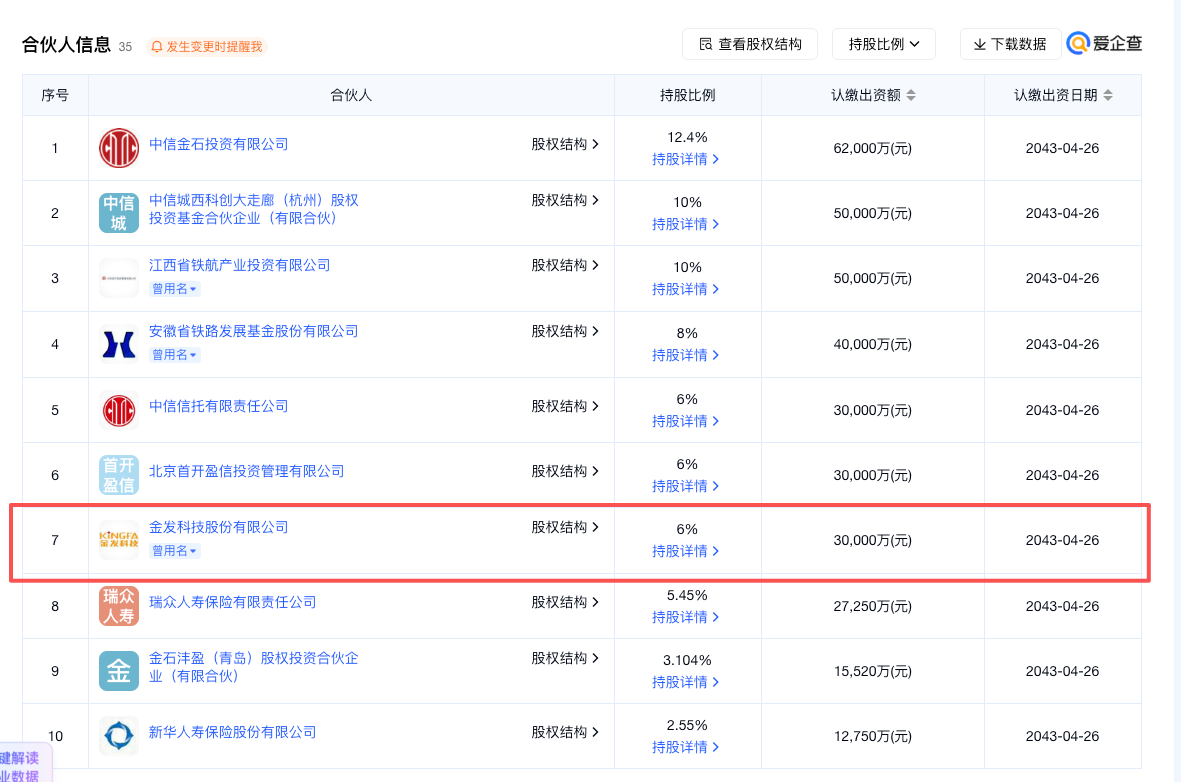View 持股详情 under 12.4%
1181x782 pixels.
point(685,159)
